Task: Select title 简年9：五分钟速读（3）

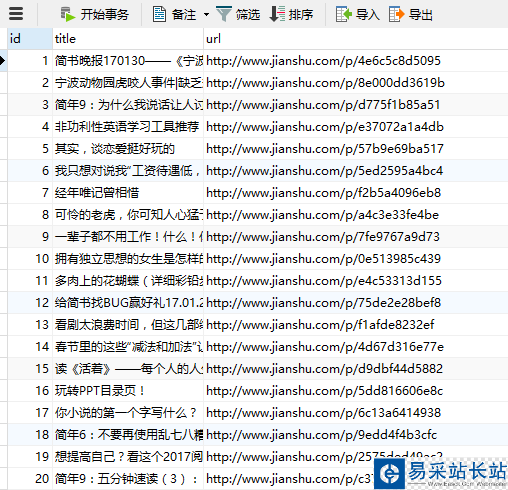Action: click(128, 479)
